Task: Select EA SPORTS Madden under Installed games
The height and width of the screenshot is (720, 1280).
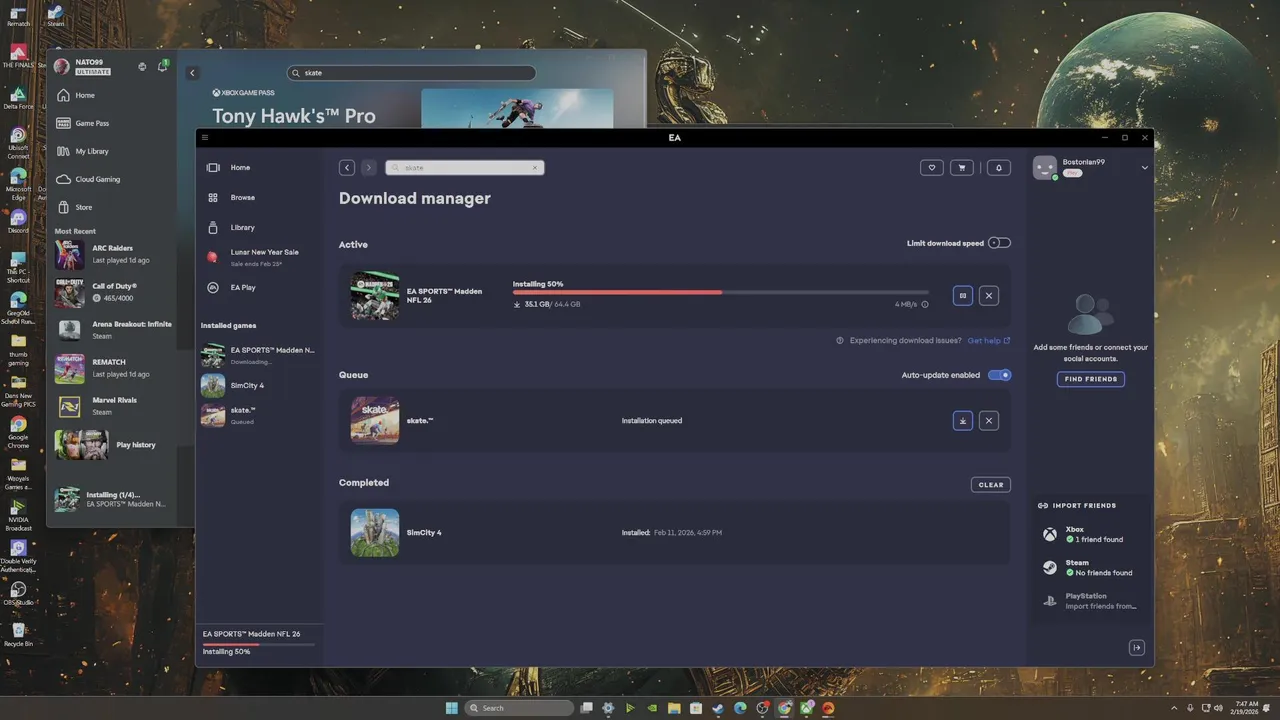Action: (x=260, y=355)
